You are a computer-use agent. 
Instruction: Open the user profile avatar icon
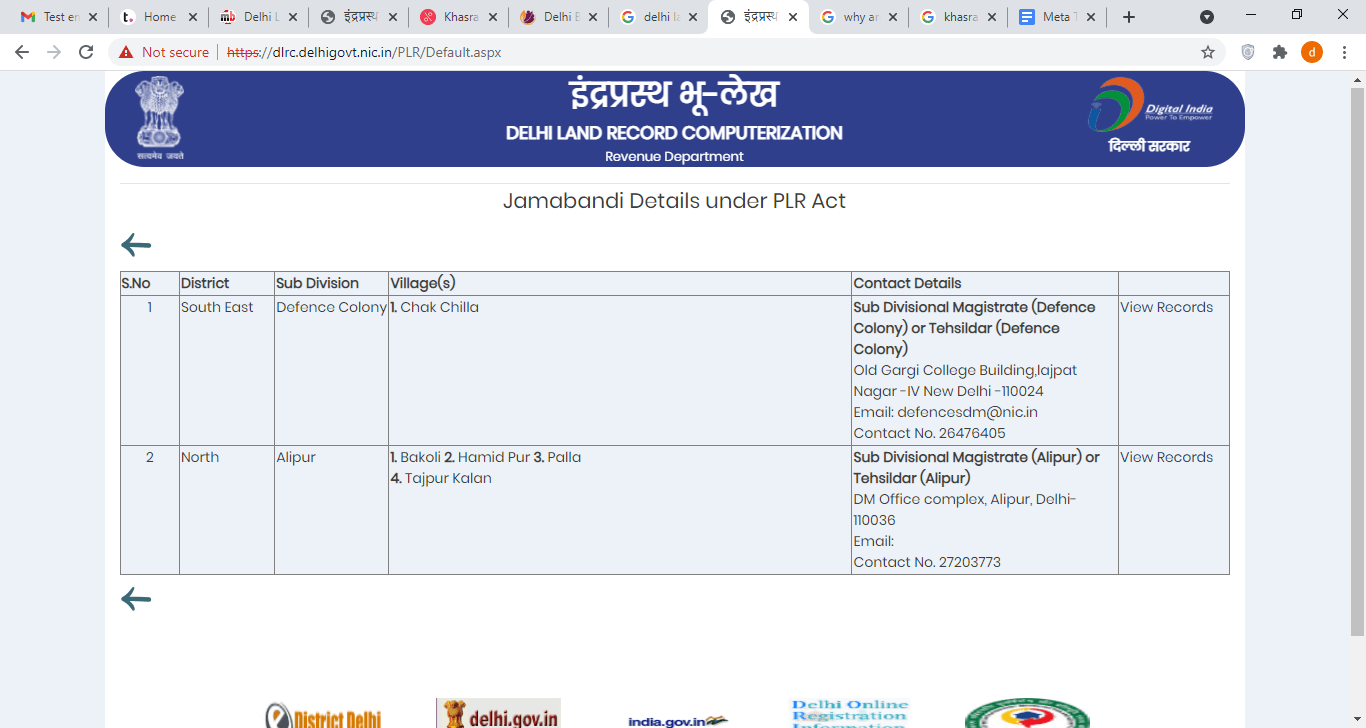click(x=1311, y=52)
